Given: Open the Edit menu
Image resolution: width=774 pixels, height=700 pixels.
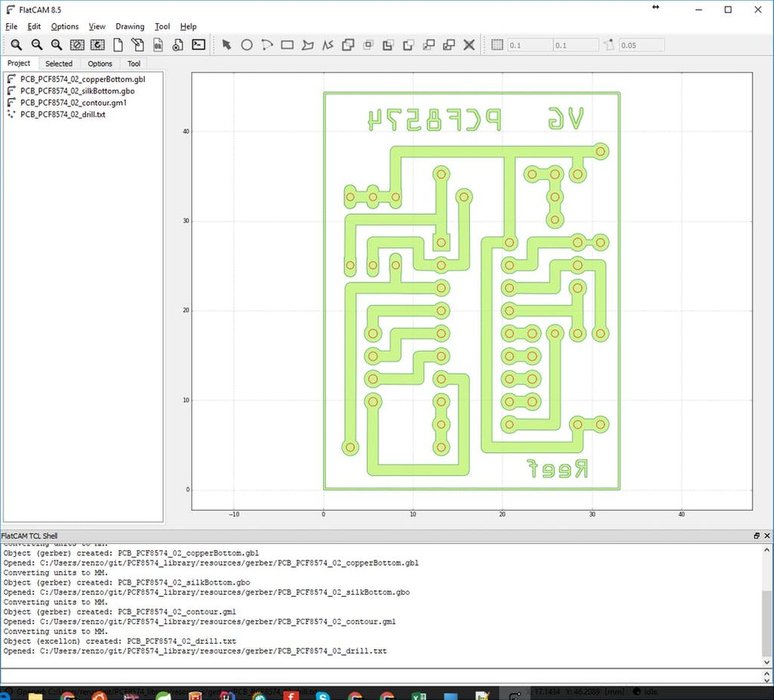Looking at the screenshot, I should (x=34, y=26).
